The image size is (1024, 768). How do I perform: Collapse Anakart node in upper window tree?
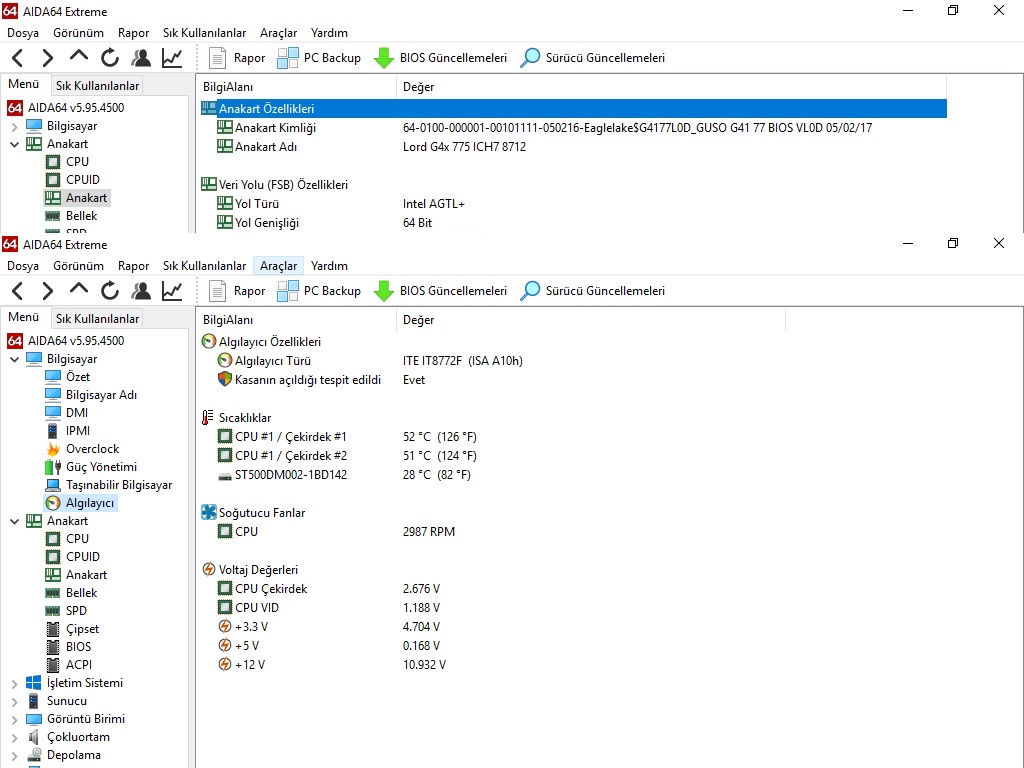click(14, 144)
